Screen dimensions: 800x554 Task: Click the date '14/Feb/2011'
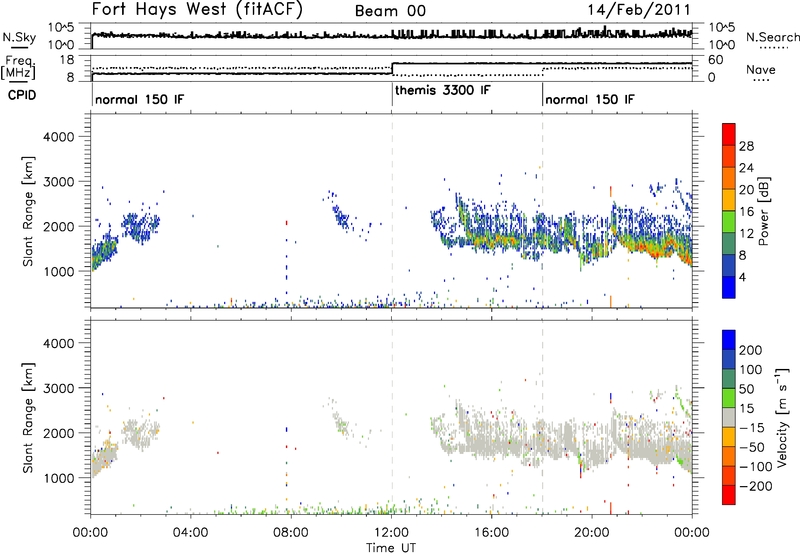[639, 9]
